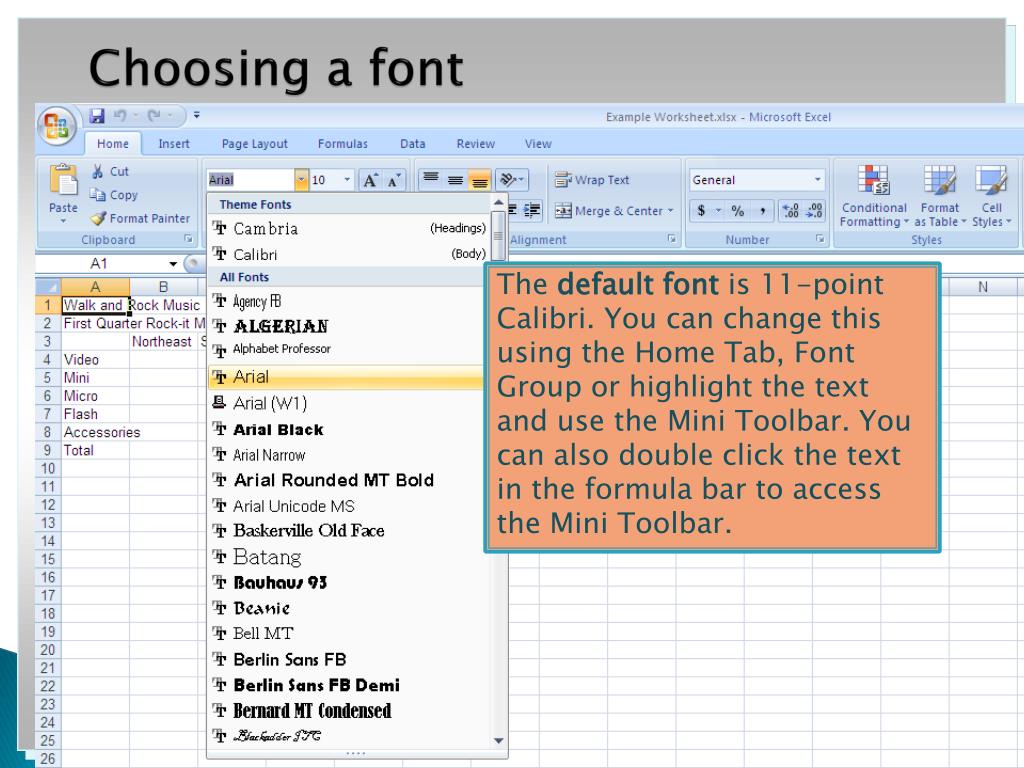The width and height of the screenshot is (1024, 768).
Task: Switch to the Insert tab
Action: click(x=174, y=144)
